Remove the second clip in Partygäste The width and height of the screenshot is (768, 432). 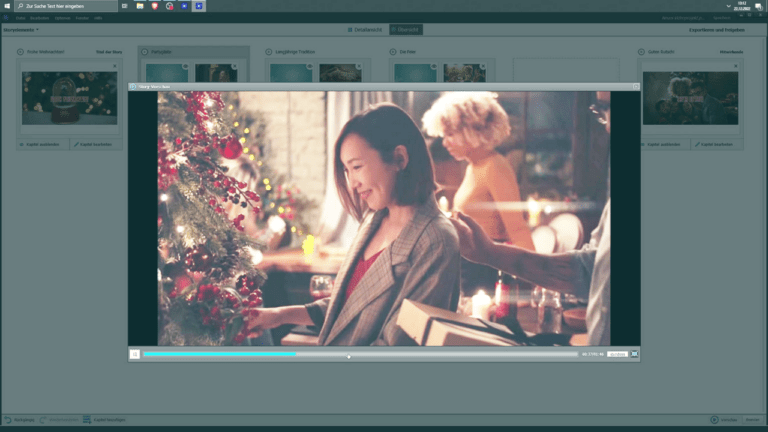click(x=235, y=66)
